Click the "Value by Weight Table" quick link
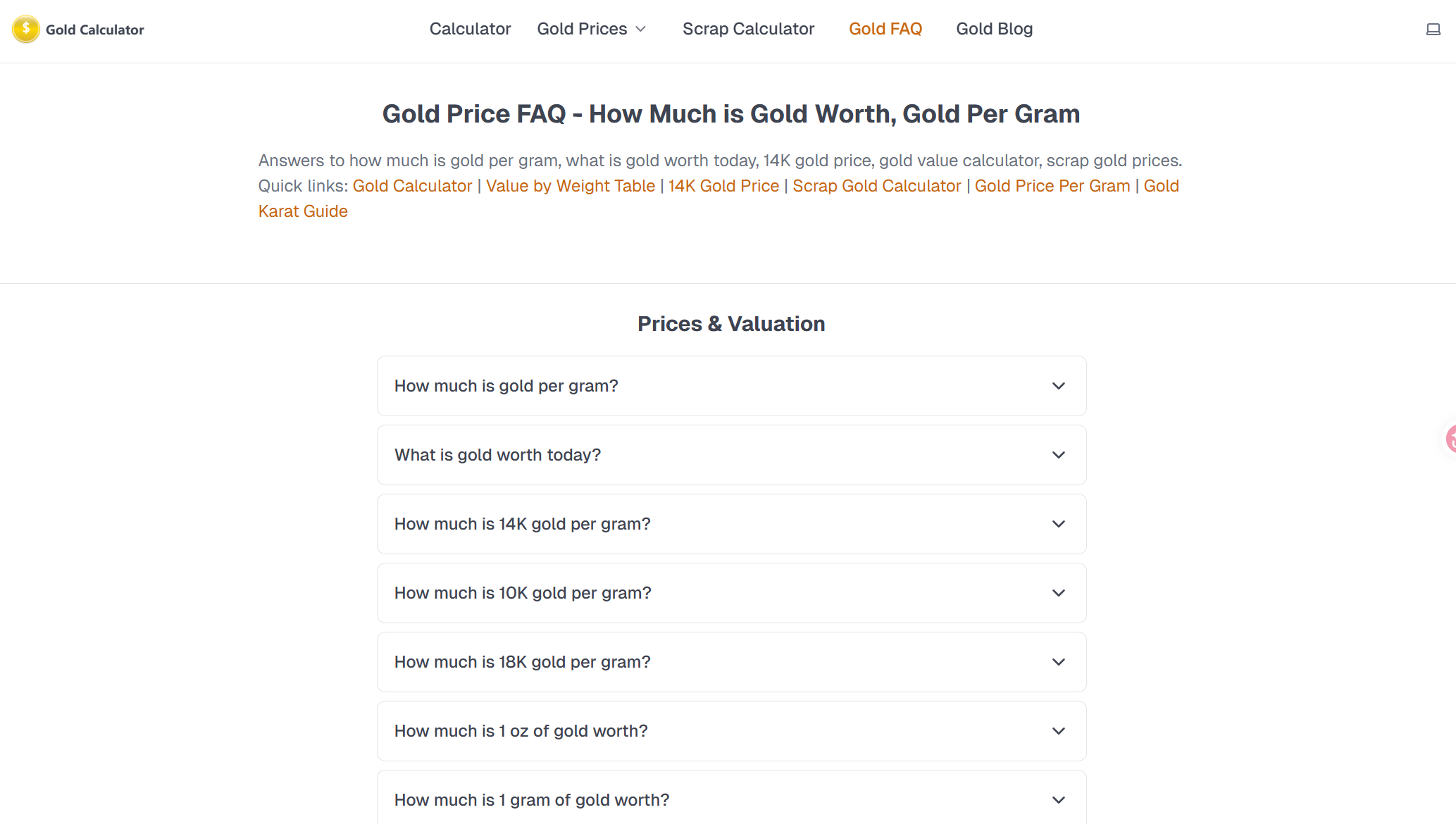The height and width of the screenshot is (824, 1456). (570, 186)
